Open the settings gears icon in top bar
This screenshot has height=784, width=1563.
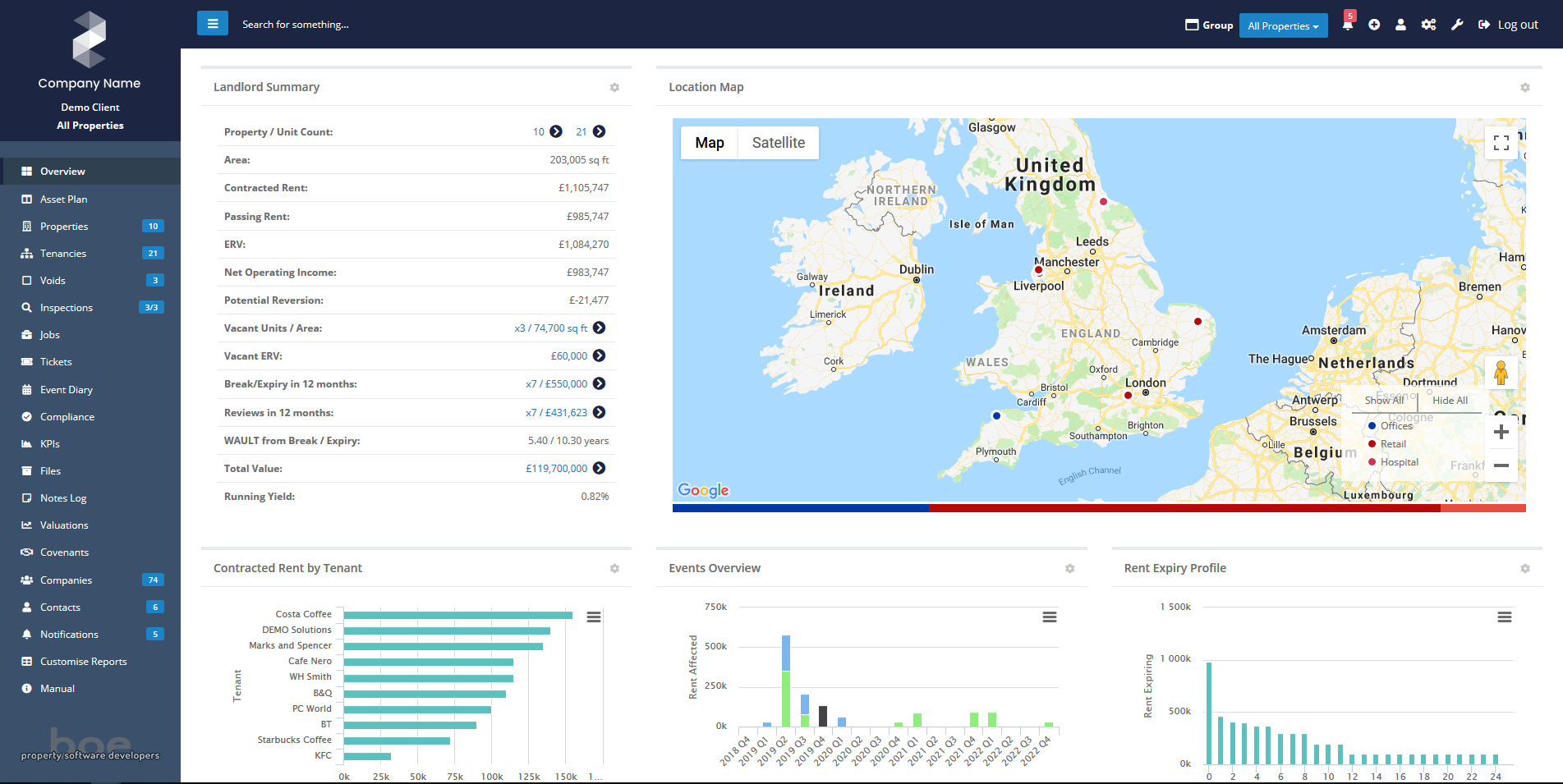coord(1428,25)
